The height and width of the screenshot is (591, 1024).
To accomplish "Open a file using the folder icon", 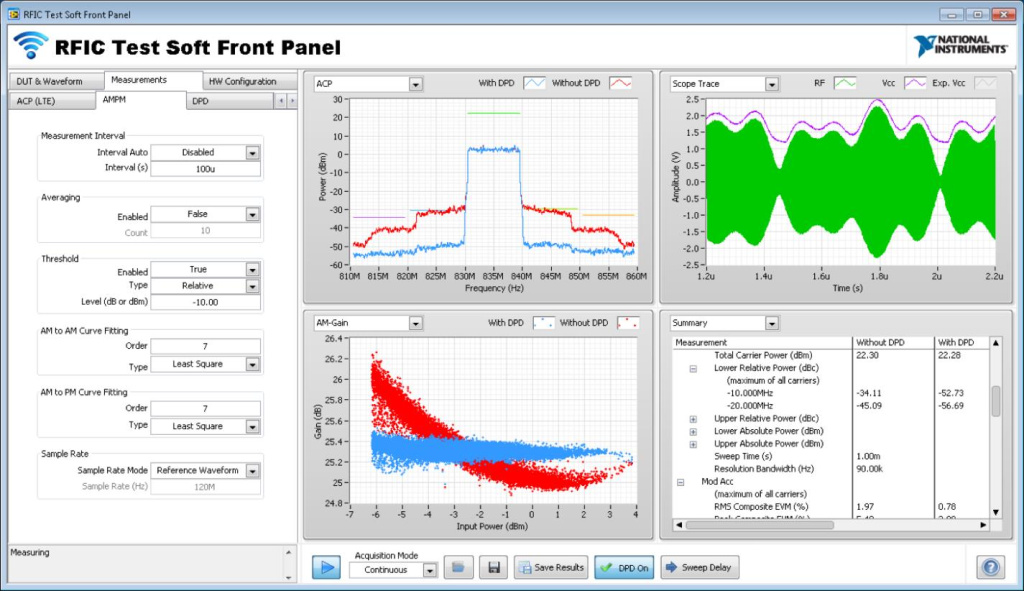I will click(x=458, y=567).
